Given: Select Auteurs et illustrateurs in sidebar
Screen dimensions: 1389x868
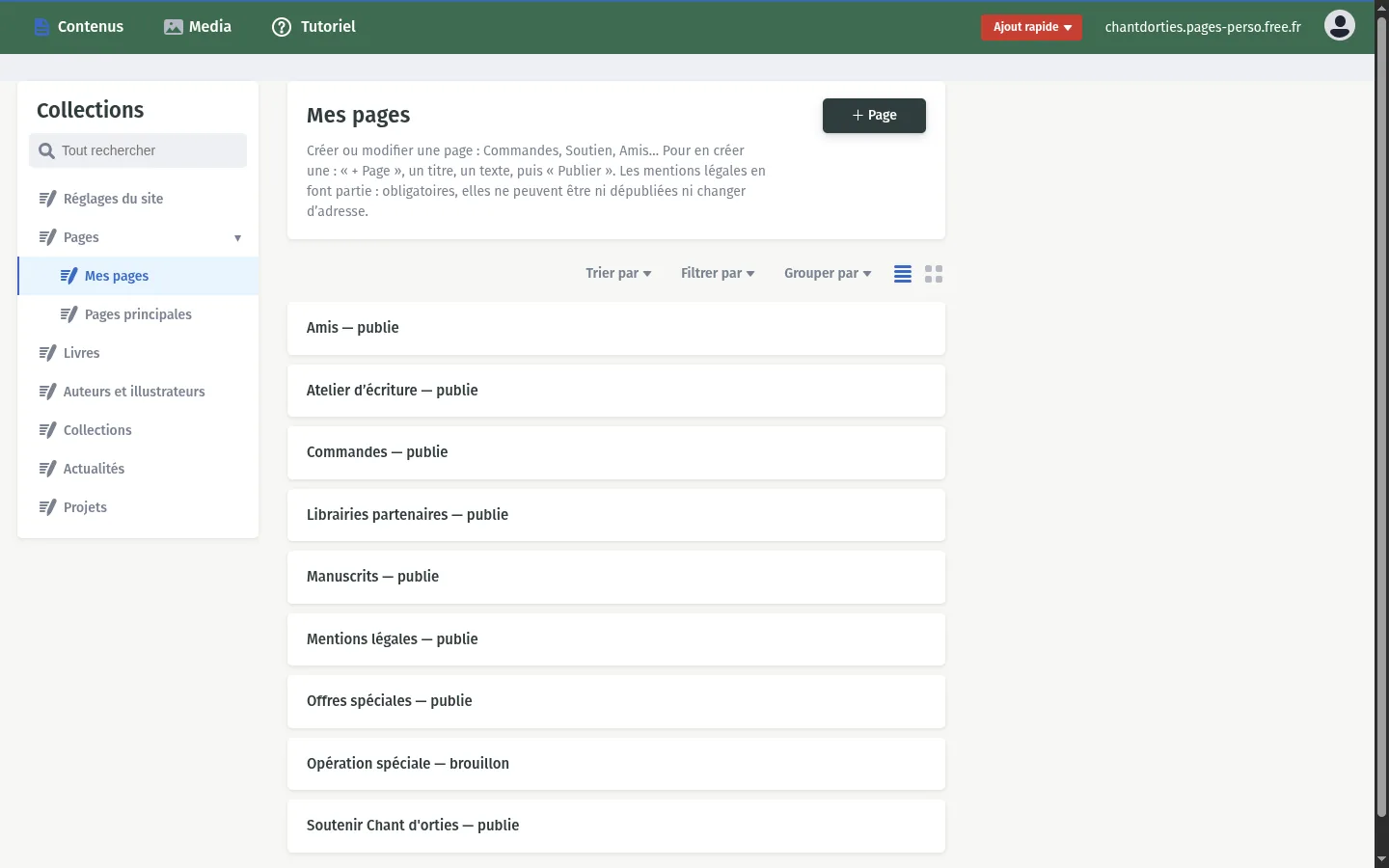Looking at the screenshot, I should pos(138,392).
